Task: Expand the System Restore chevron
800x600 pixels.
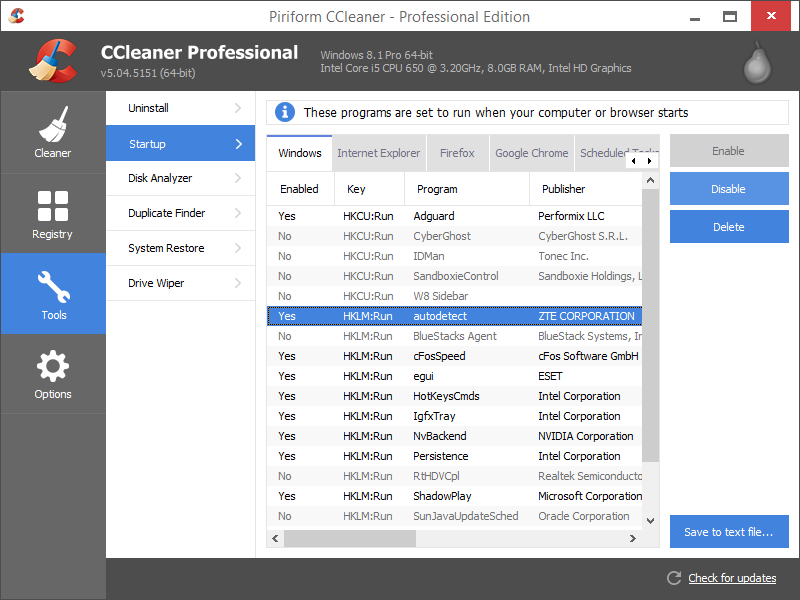Action: tap(238, 247)
